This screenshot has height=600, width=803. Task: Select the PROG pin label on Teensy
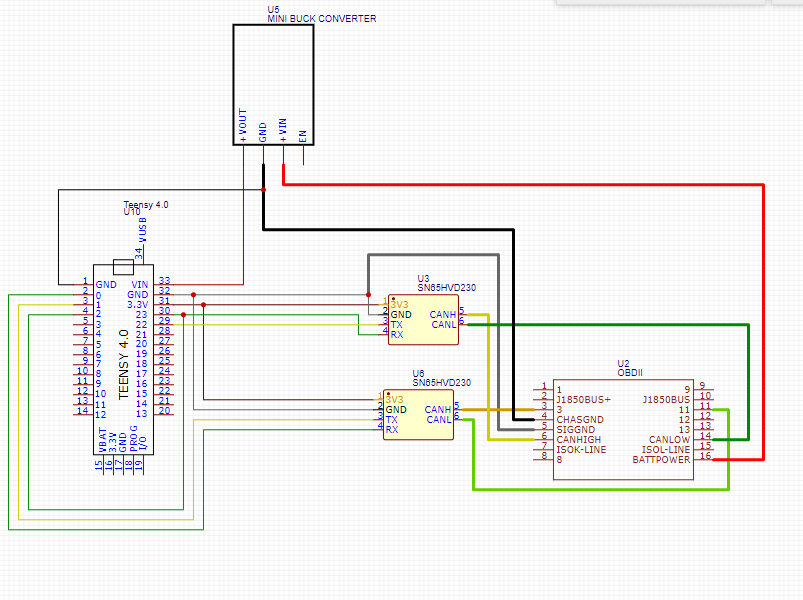133,437
